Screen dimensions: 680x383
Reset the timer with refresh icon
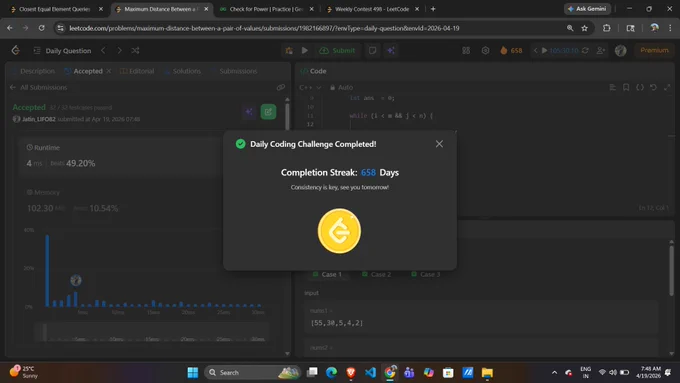pos(585,51)
